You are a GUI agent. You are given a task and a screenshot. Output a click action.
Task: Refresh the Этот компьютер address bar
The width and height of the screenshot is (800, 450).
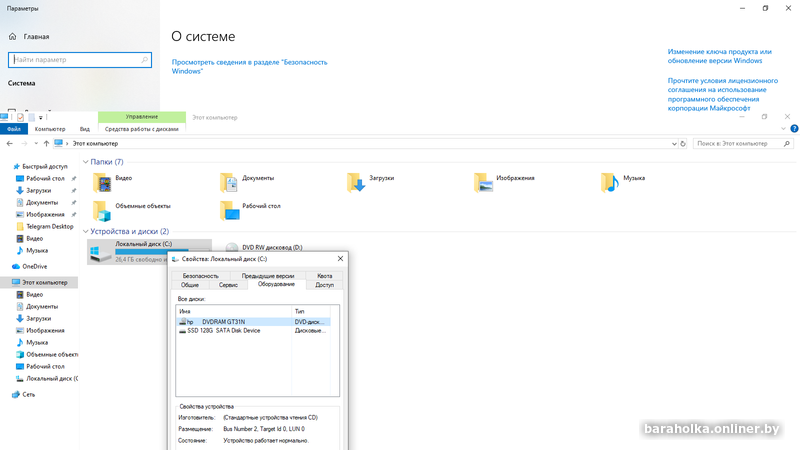click(683, 144)
